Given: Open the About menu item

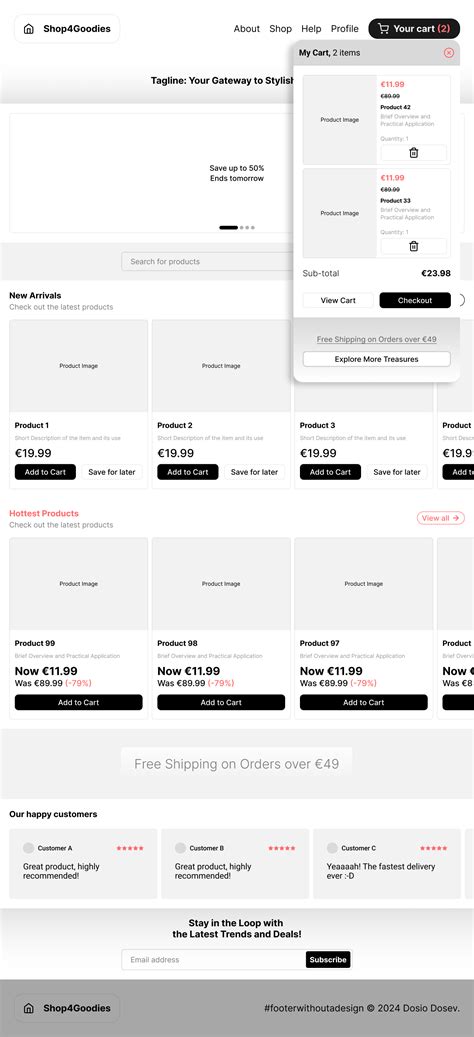Looking at the screenshot, I should [247, 29].
